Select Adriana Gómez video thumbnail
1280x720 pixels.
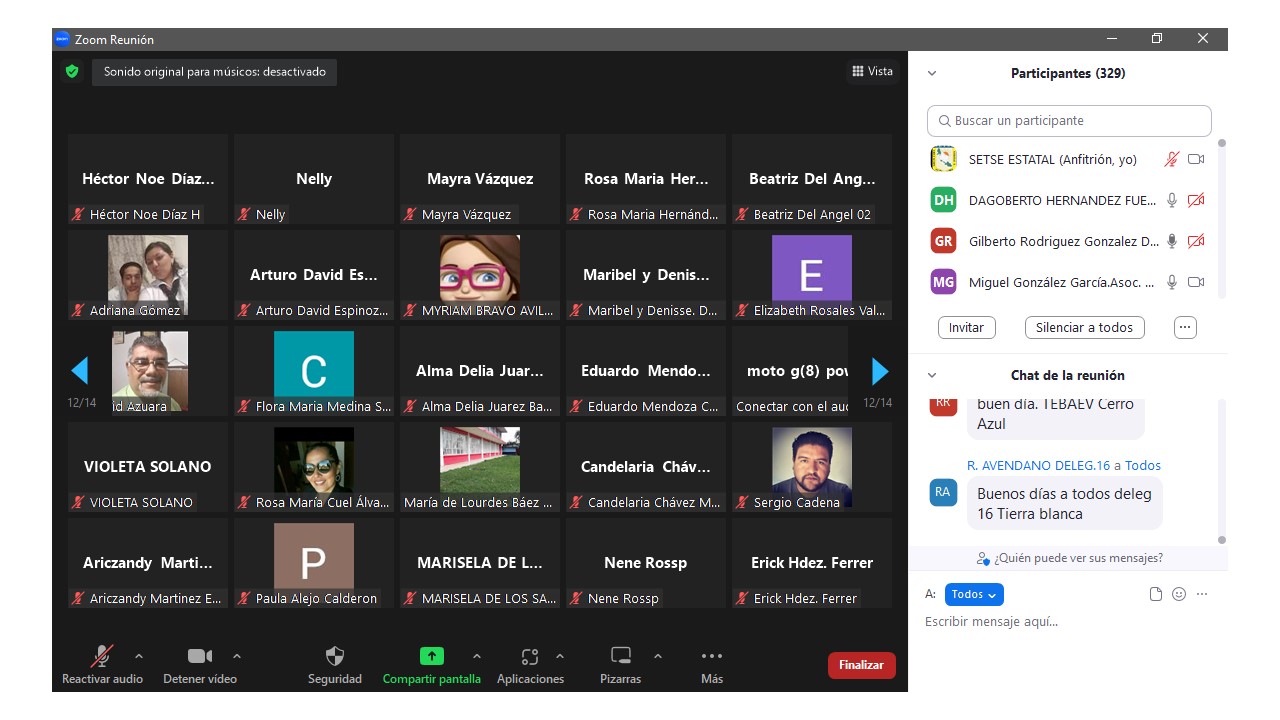[148, 275]
